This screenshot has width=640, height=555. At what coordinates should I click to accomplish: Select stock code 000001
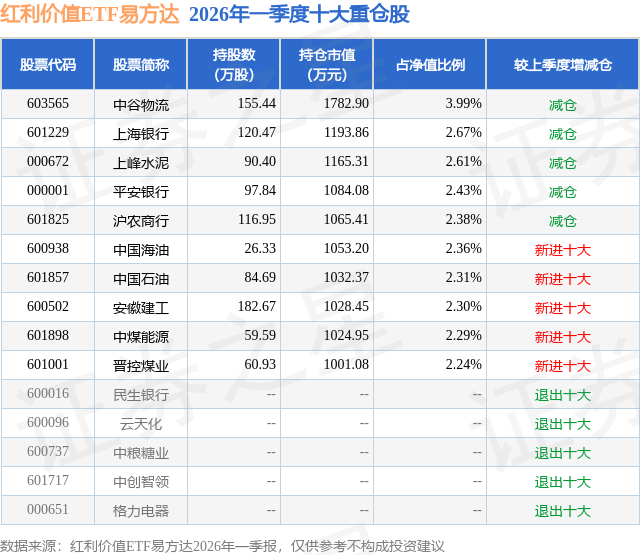tap(48, 191)
